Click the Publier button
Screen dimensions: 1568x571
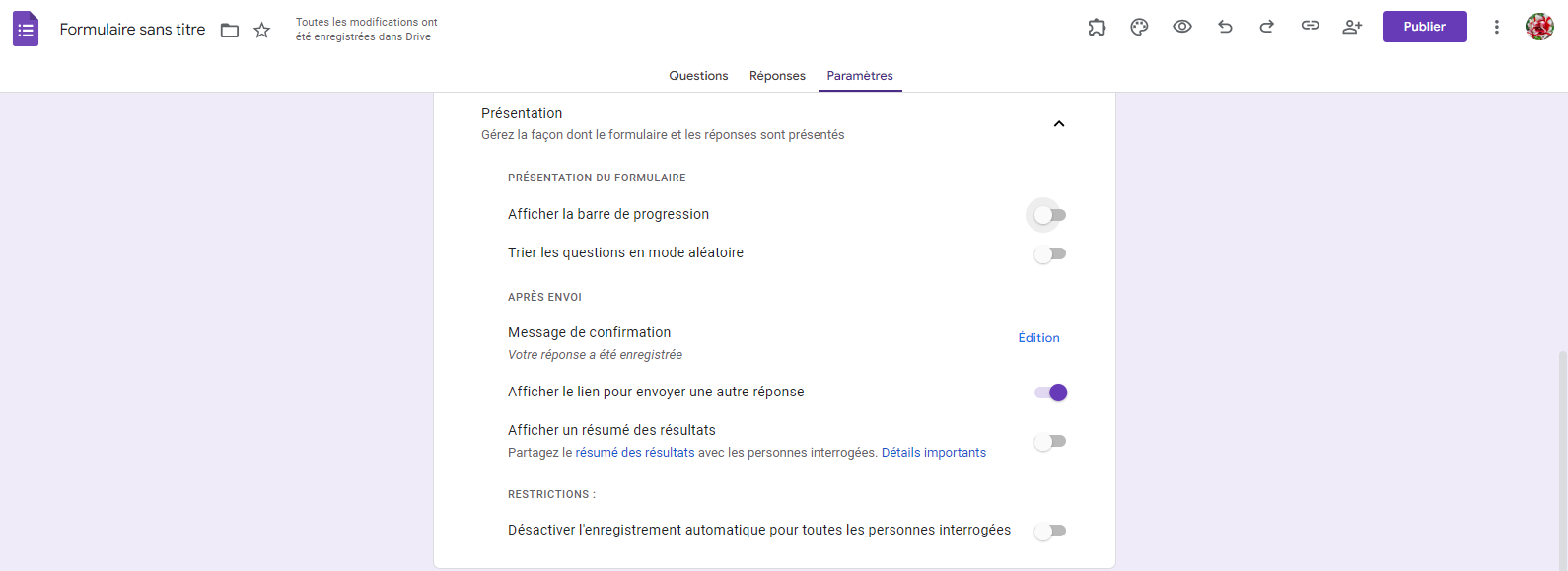tap(1424, 27)
